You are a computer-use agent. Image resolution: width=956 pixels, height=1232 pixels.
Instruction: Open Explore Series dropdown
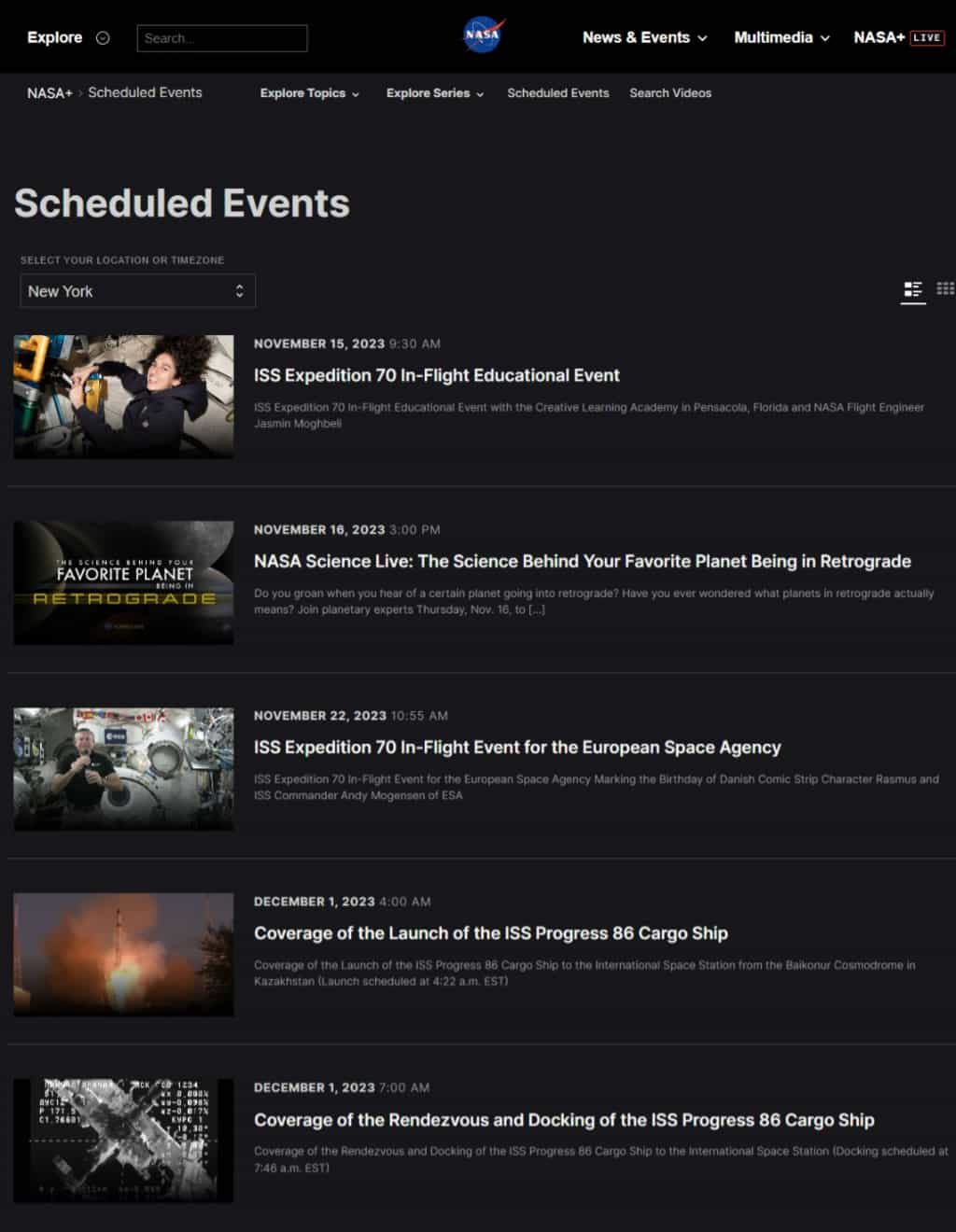click(x=435, y=93)
